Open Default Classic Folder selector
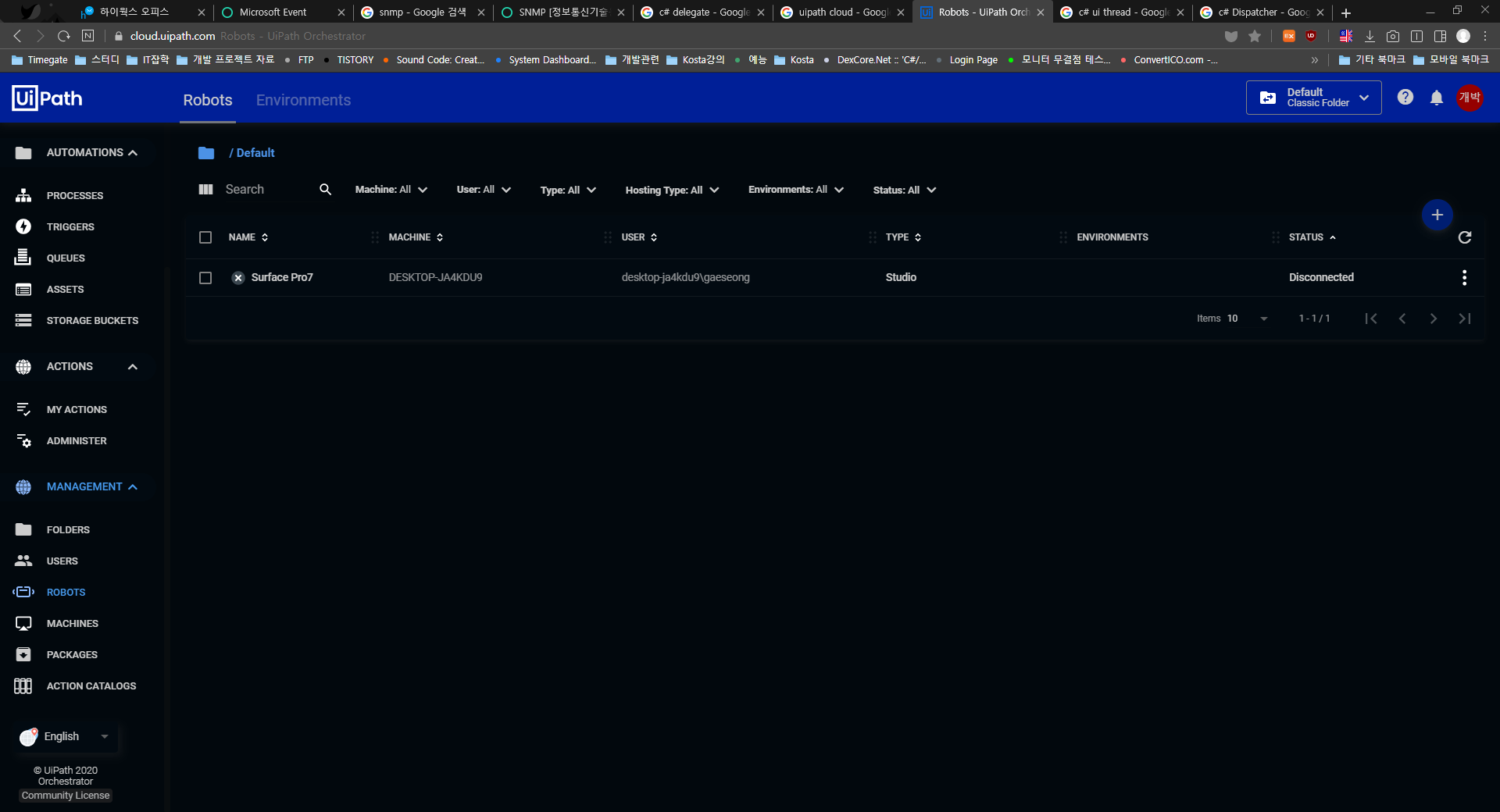This screenshot has height=812, width=1500. tap(1313, 98)
